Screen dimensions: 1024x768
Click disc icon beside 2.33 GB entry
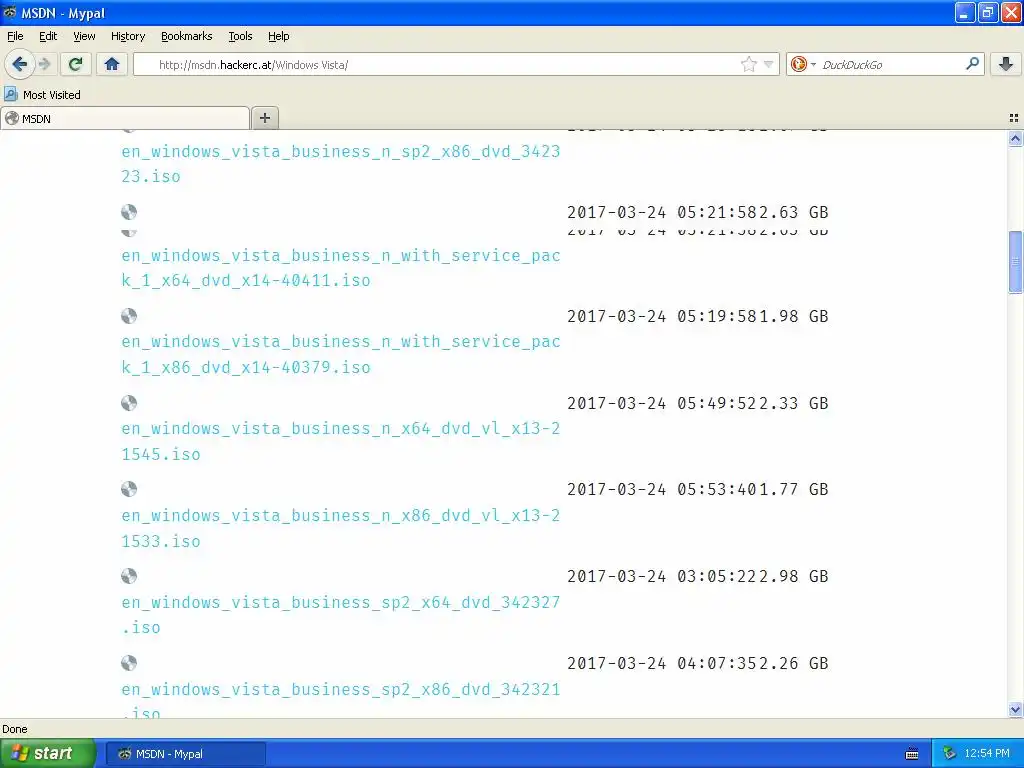[x=129, y=403]
